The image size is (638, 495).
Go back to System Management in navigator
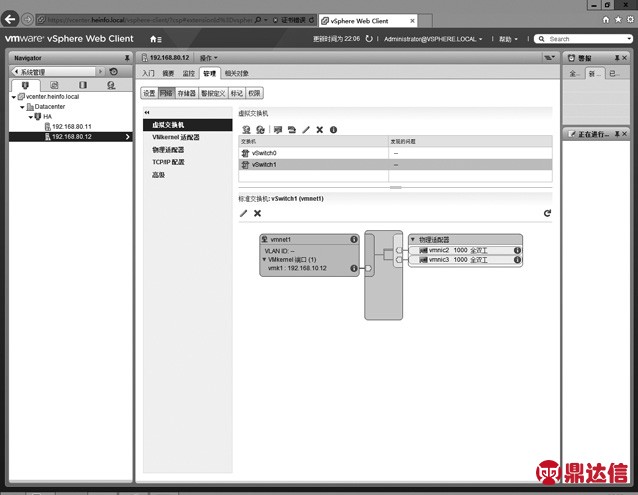[54, 72]
